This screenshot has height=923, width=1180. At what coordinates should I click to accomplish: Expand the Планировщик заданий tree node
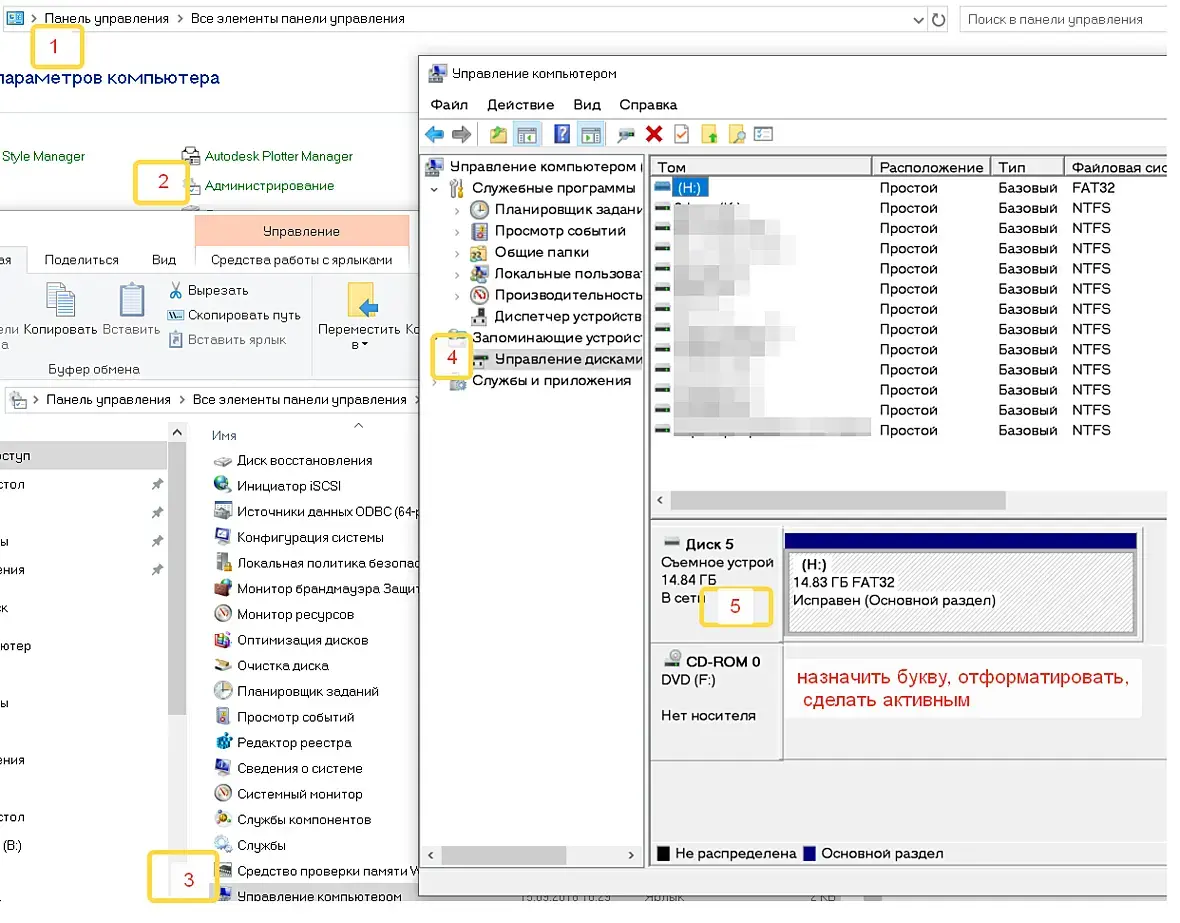[457, 211]
